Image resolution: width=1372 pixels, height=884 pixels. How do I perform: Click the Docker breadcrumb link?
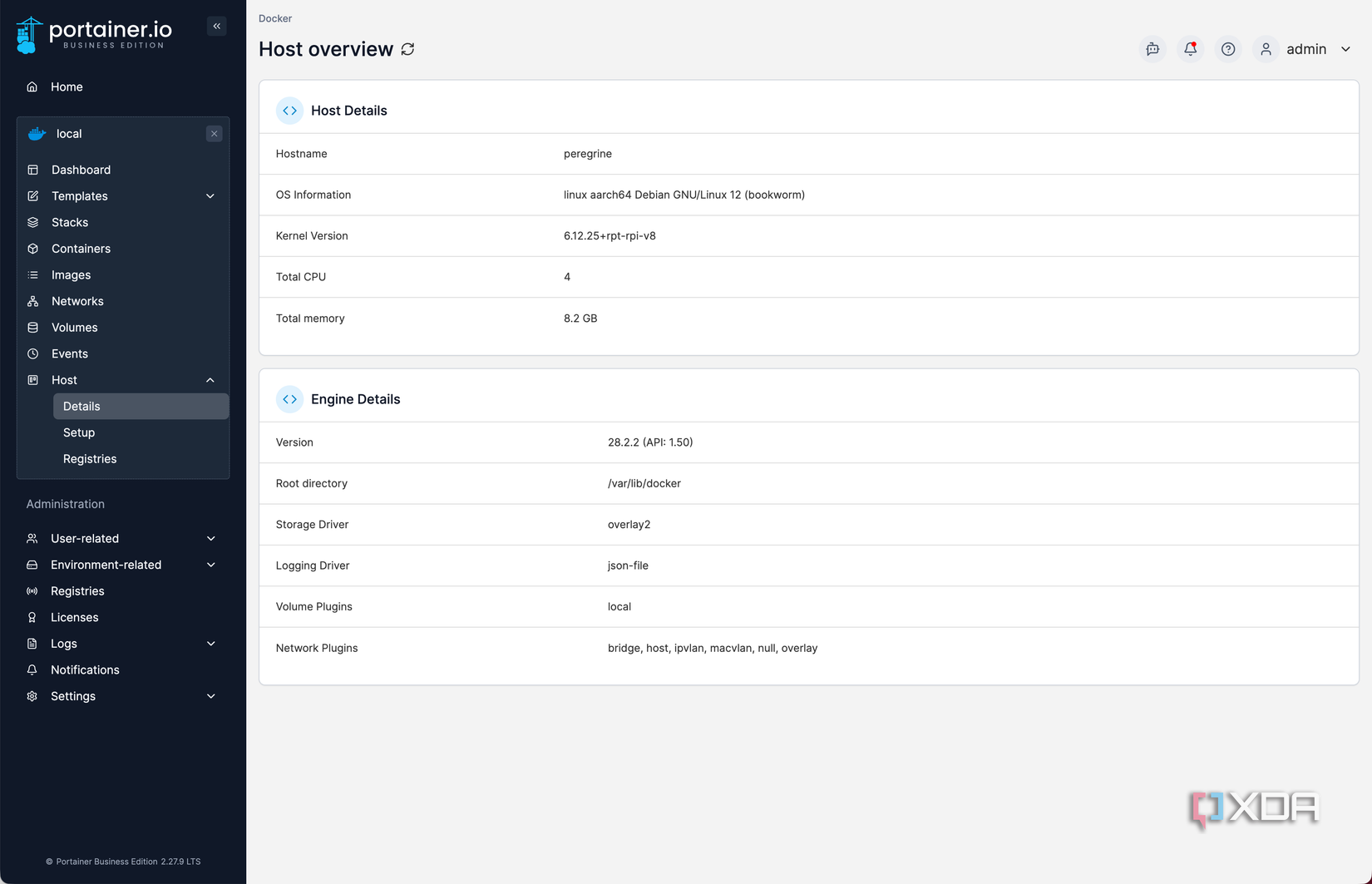pyautogui.click(x=275, y=18)
